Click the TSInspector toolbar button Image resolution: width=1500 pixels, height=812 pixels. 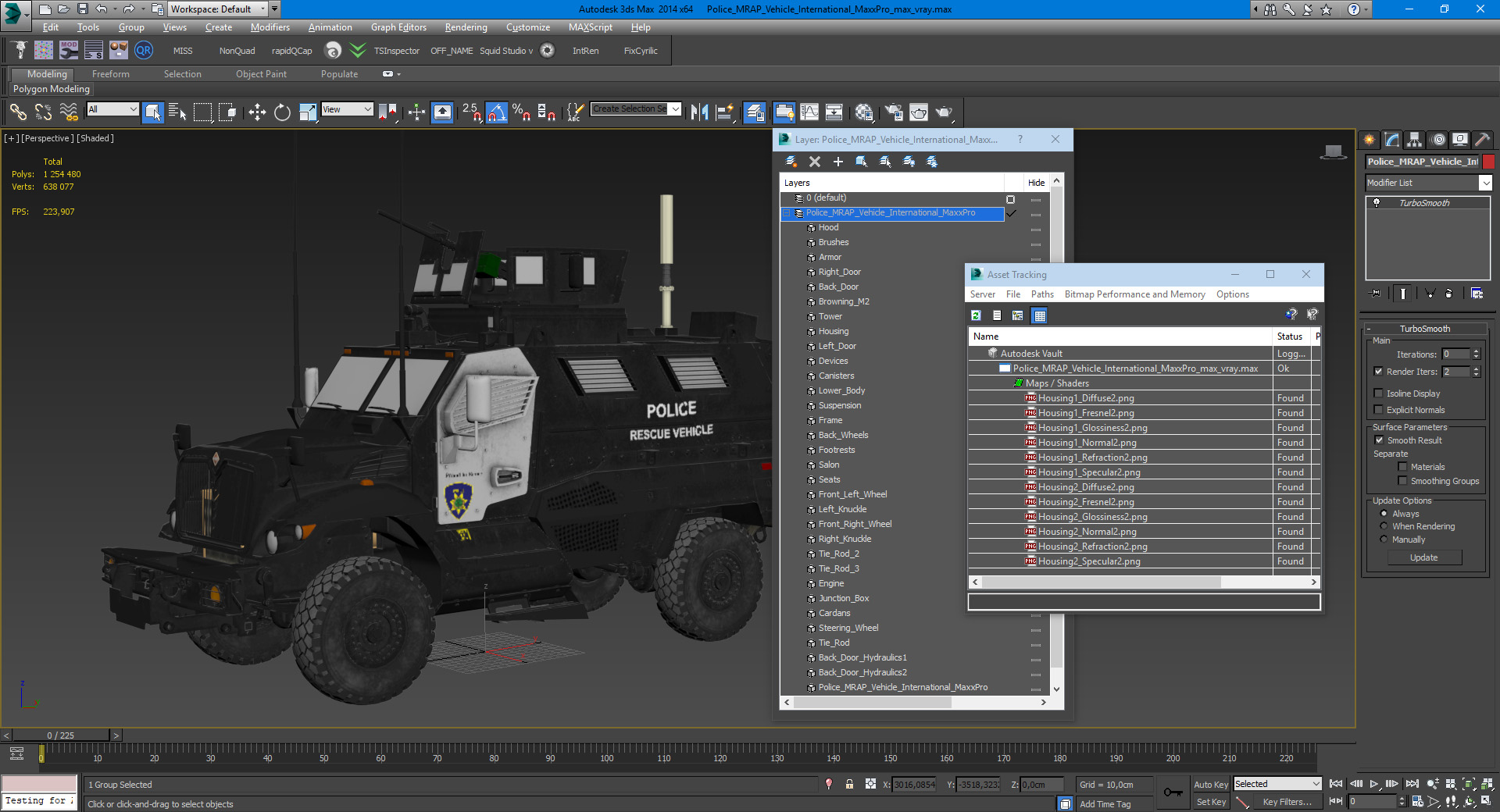click(396, 51)
